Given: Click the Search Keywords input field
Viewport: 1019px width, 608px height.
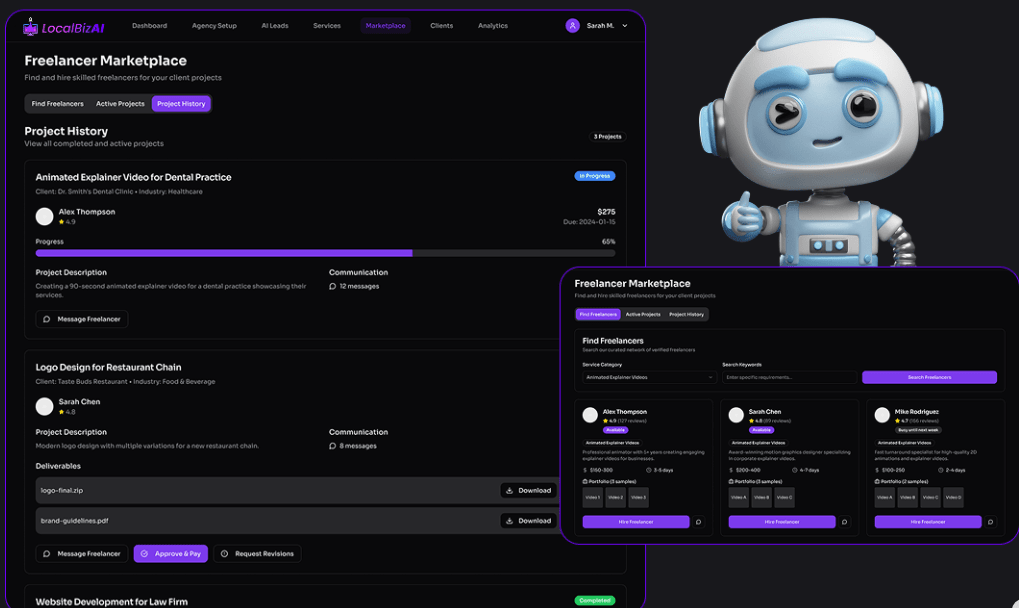Looking at the screenshot, I should [789, 377].
